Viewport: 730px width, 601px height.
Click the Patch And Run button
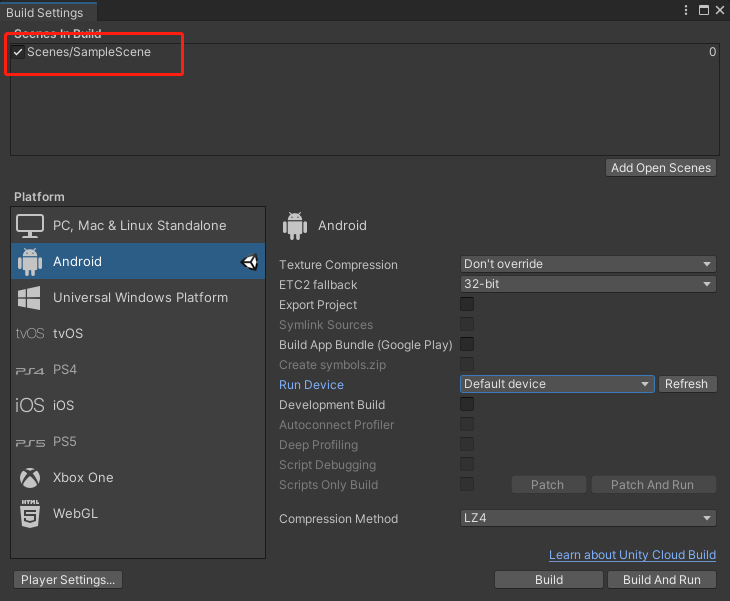[653, 485]
